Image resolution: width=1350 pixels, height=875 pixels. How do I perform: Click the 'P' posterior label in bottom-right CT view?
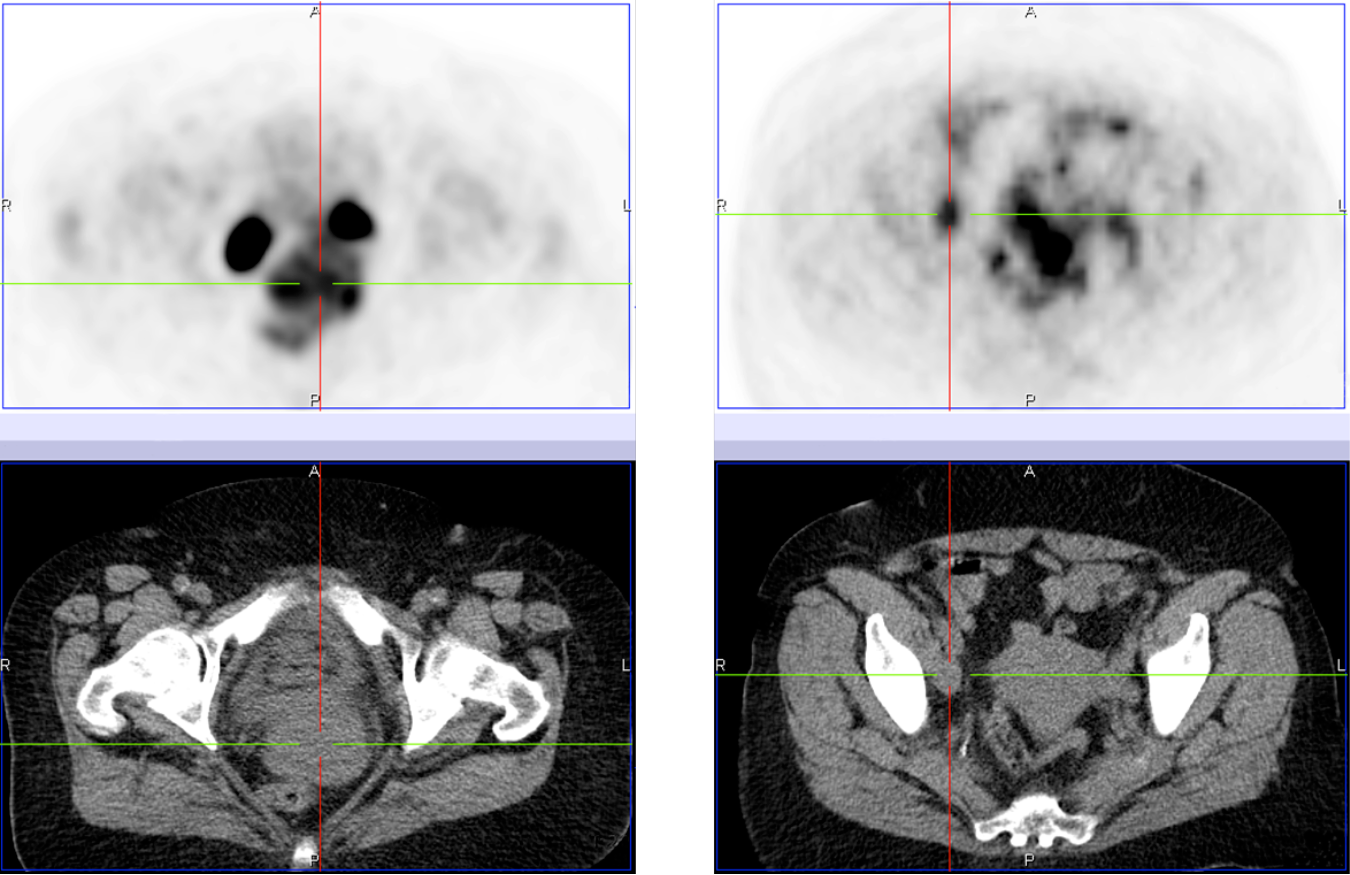coord(1030,860)
